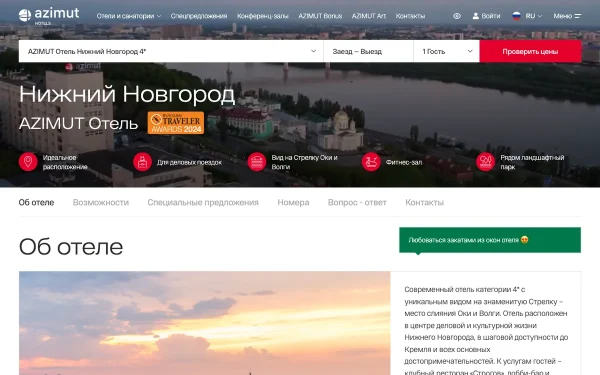
Task: Click the Идеальное расположение label
Action: (x=65, y=162)
